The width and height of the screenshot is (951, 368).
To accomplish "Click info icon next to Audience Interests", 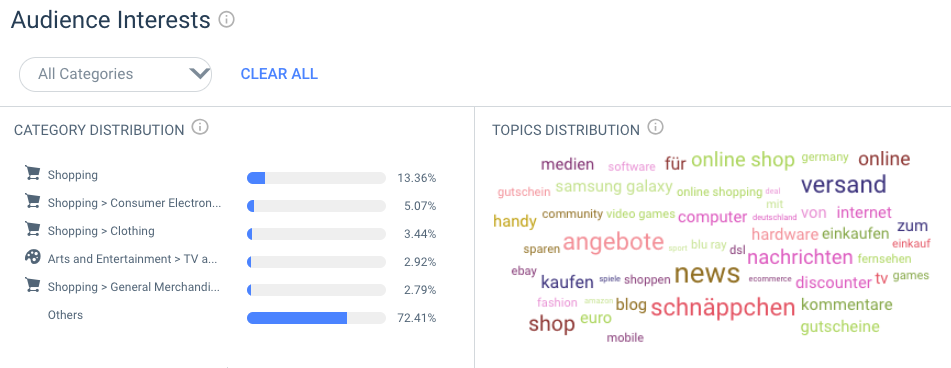I will tap(226, 20).
